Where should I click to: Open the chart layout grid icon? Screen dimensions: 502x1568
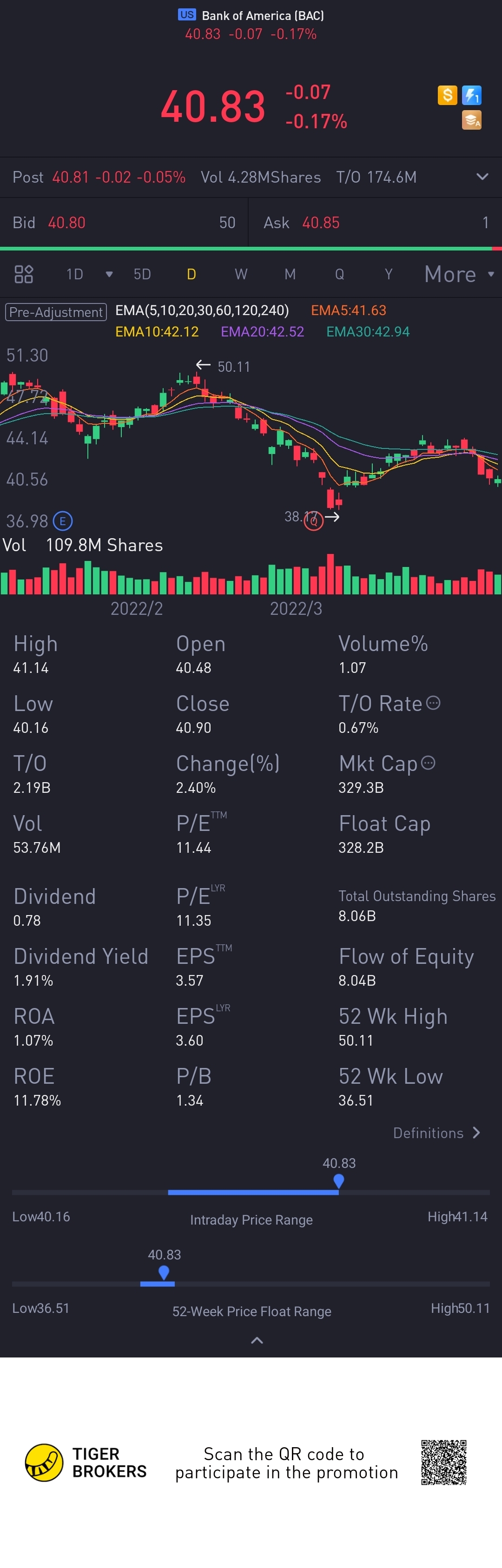[24, 275]
